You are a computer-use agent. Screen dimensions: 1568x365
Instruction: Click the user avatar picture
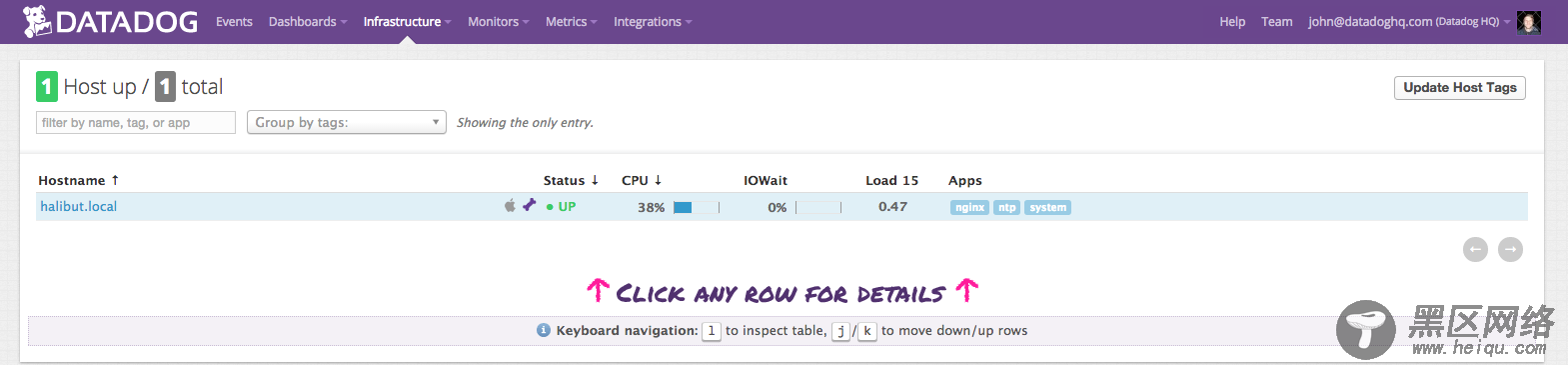(x=1528, y=22)
